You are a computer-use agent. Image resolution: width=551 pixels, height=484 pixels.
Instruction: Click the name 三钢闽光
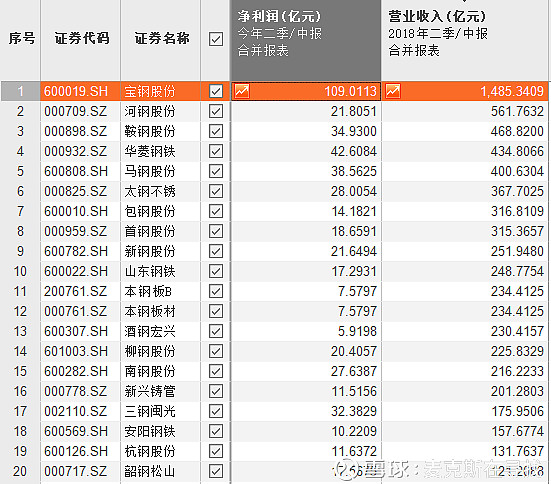click(150, 411)
